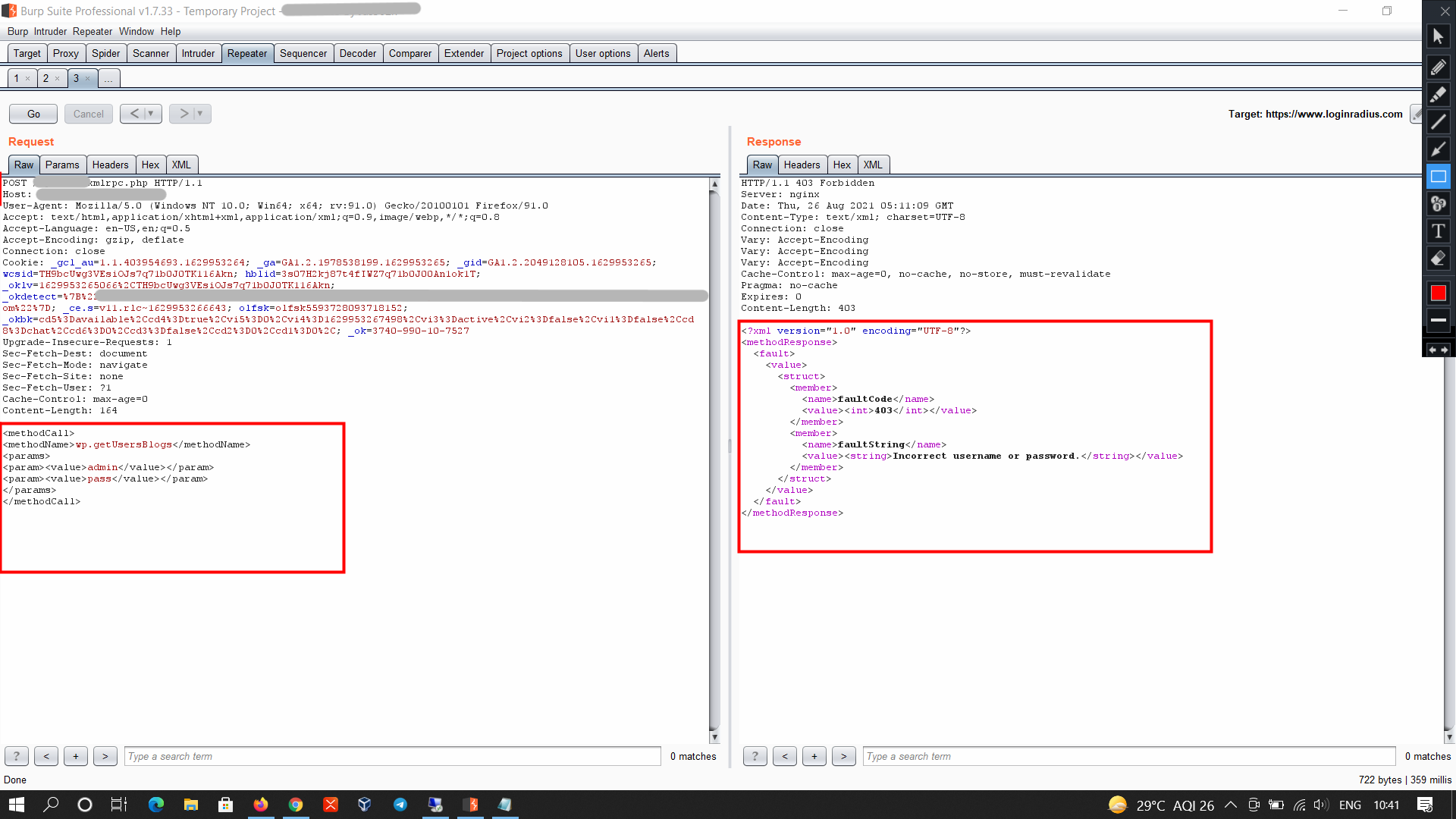Viewport: 1456px width, 819px height.
Task: Close Repeater tab 1
Action: [28, 78]
